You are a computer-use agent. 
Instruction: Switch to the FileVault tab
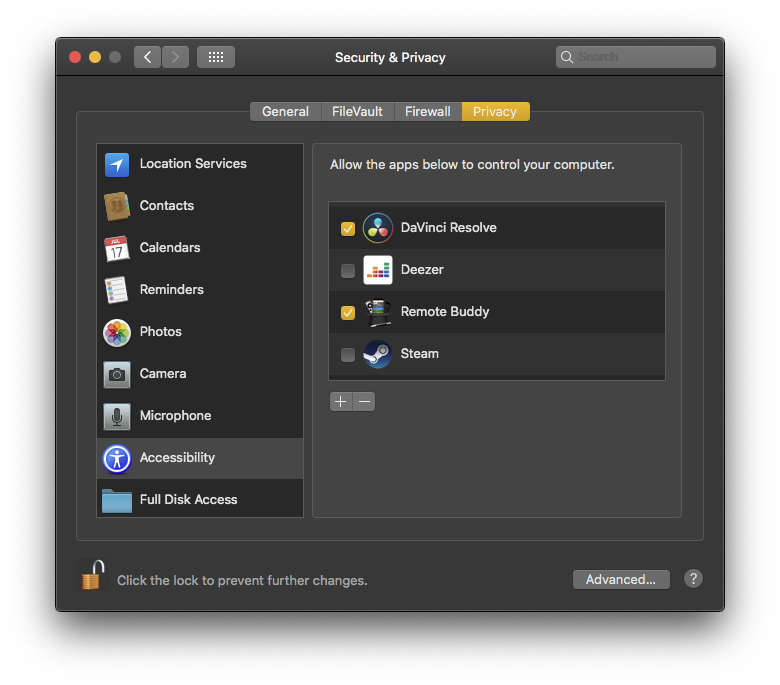point(357,111)
